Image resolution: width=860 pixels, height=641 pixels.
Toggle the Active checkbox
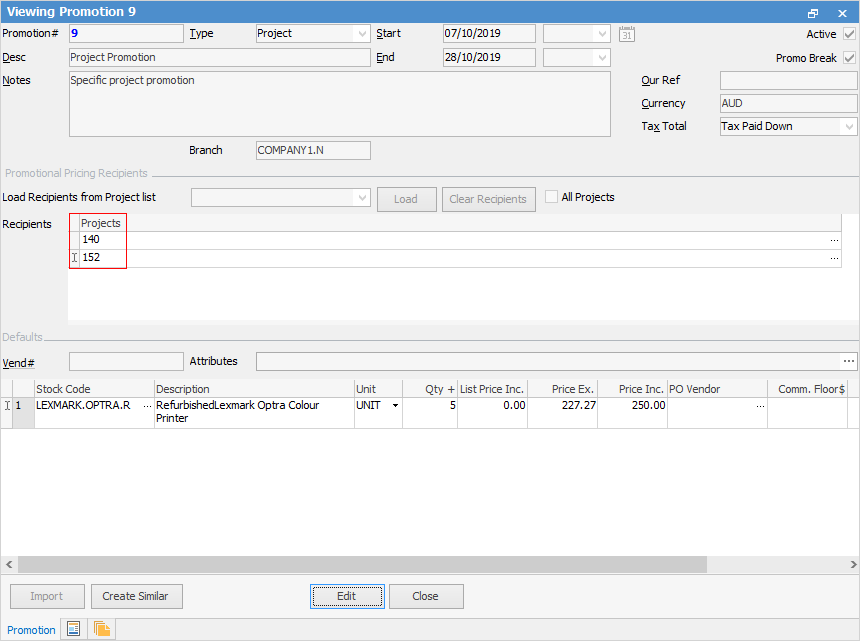(849, 34)
